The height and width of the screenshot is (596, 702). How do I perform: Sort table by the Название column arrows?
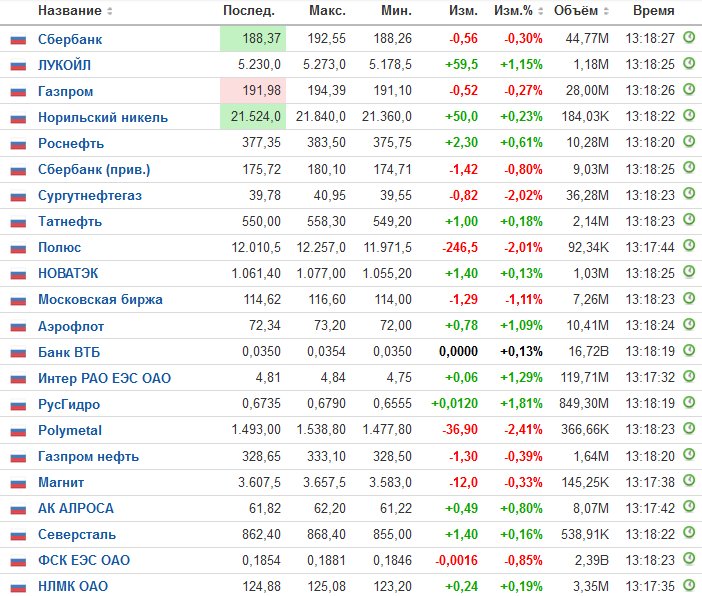[110, 11]
